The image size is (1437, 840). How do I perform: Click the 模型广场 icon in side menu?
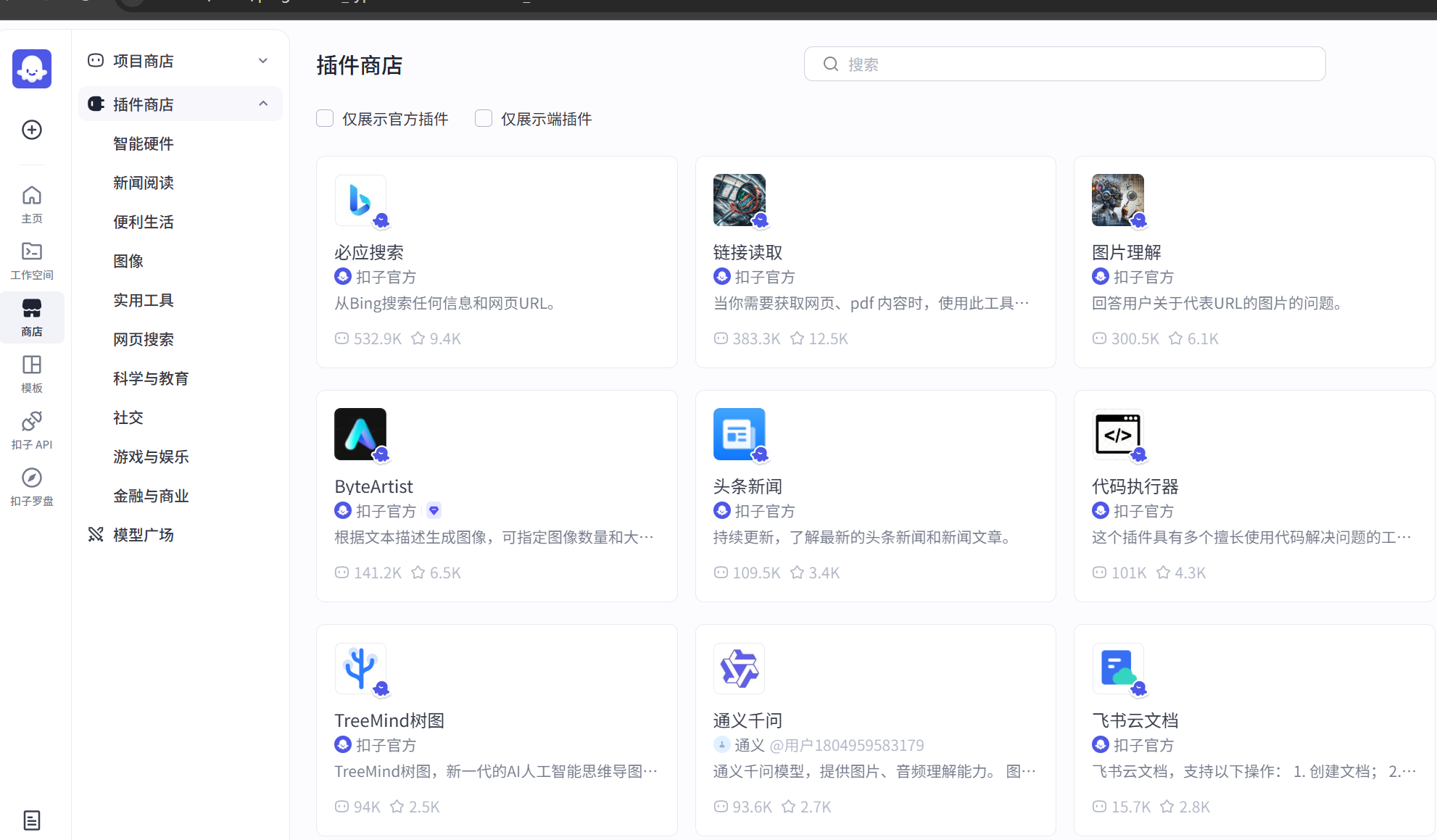click(x=96, y=534)
